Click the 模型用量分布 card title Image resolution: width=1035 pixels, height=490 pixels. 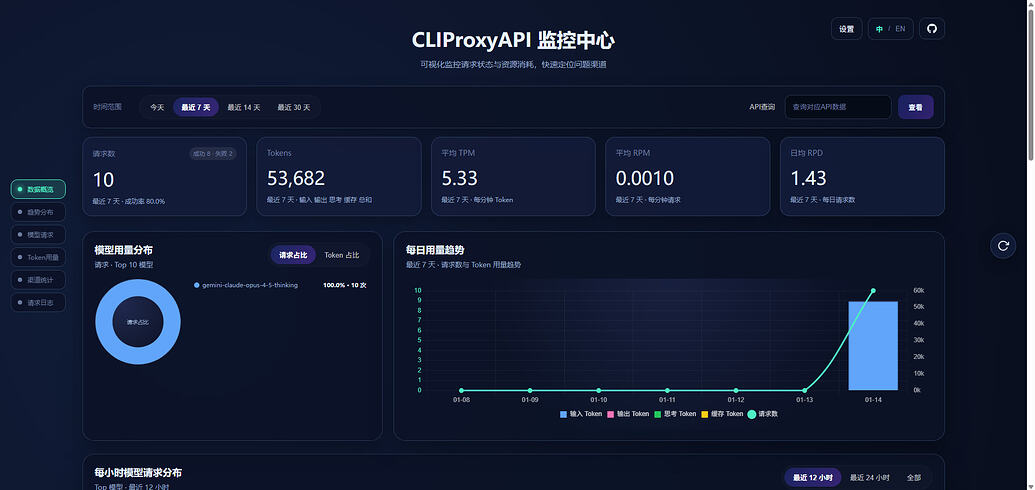tap(123, 250)
